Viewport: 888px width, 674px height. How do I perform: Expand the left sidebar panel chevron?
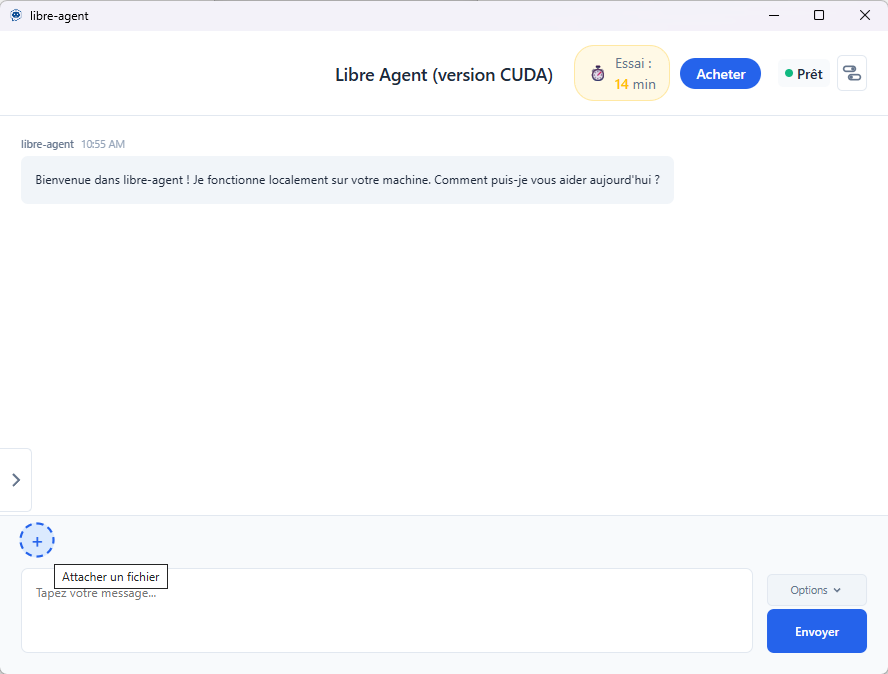click(16, 480)
